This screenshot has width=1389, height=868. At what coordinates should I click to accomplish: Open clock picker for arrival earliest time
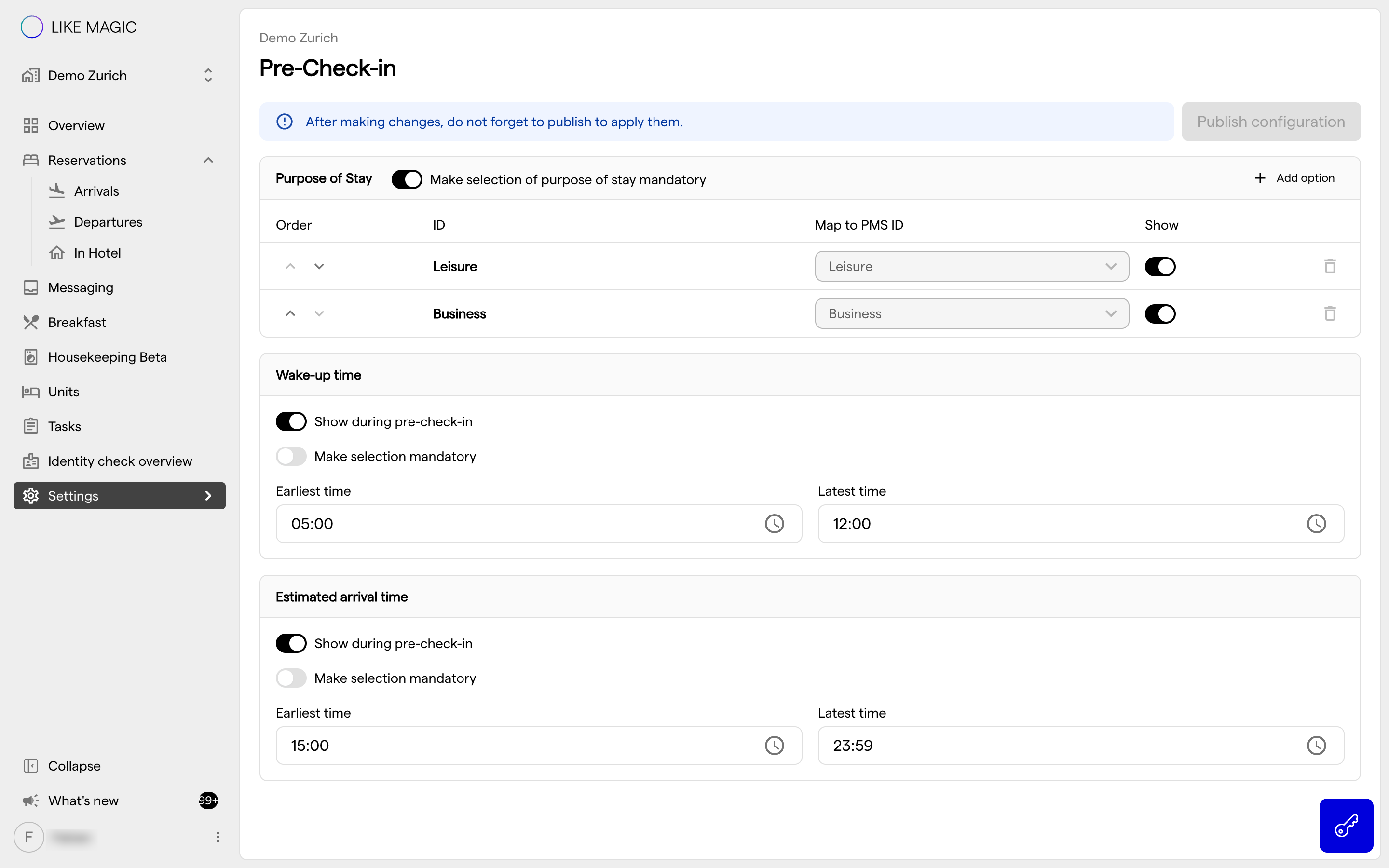pos(774,745)
